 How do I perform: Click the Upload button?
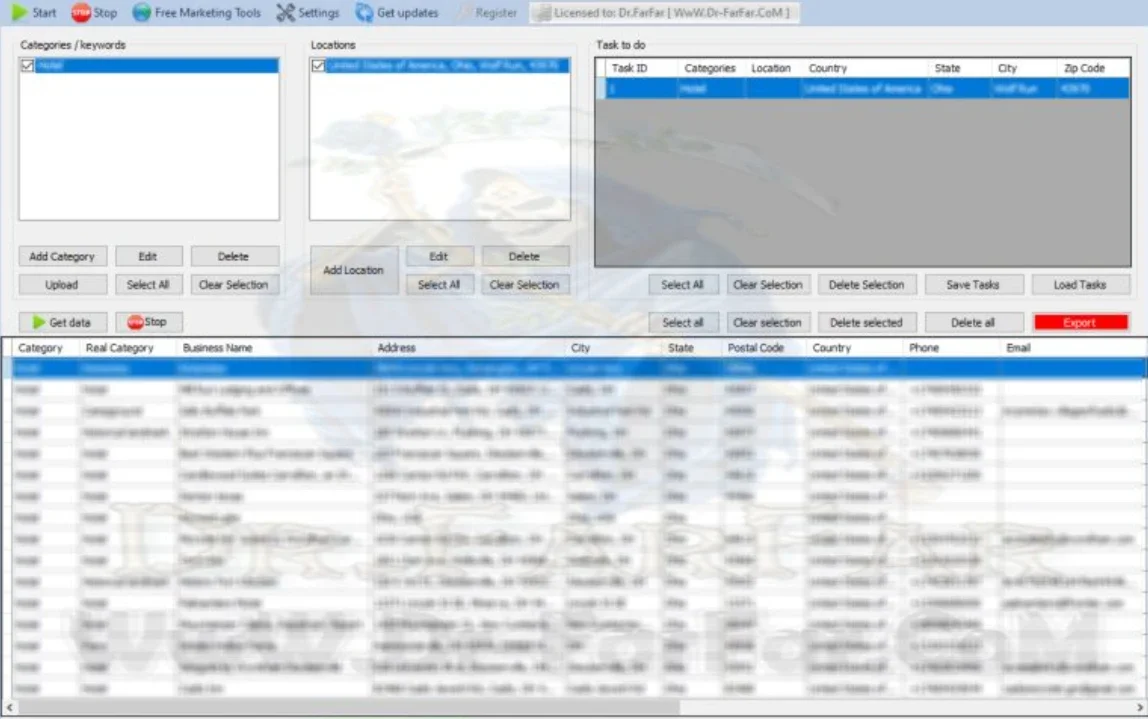62,285
